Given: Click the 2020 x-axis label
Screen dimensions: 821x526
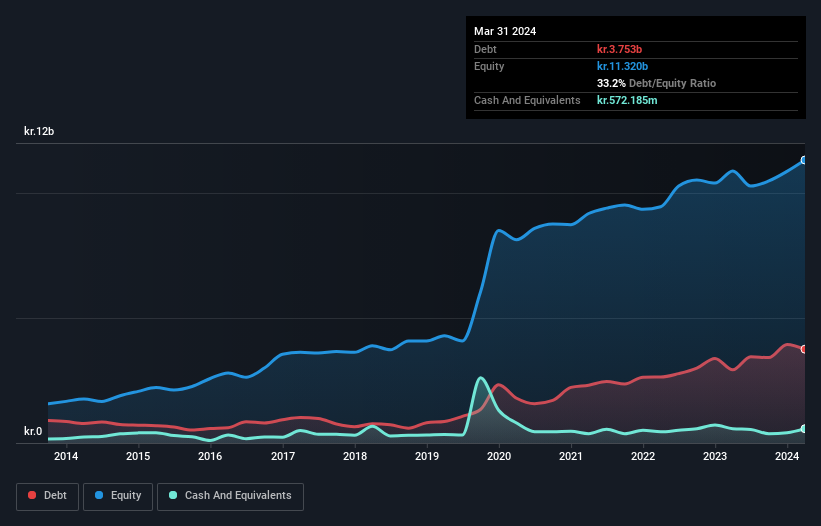Looking at the screenshot, I should coord(499,456).
